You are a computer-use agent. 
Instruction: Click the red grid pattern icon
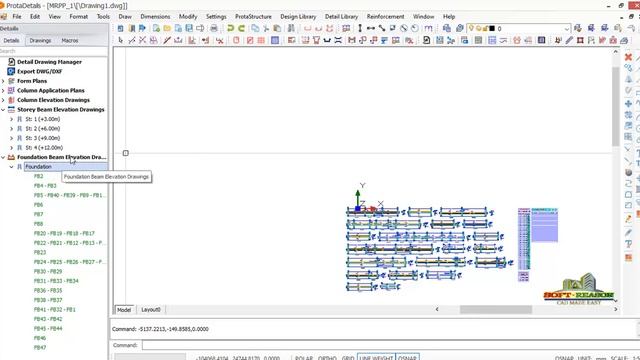pos(261,40)
